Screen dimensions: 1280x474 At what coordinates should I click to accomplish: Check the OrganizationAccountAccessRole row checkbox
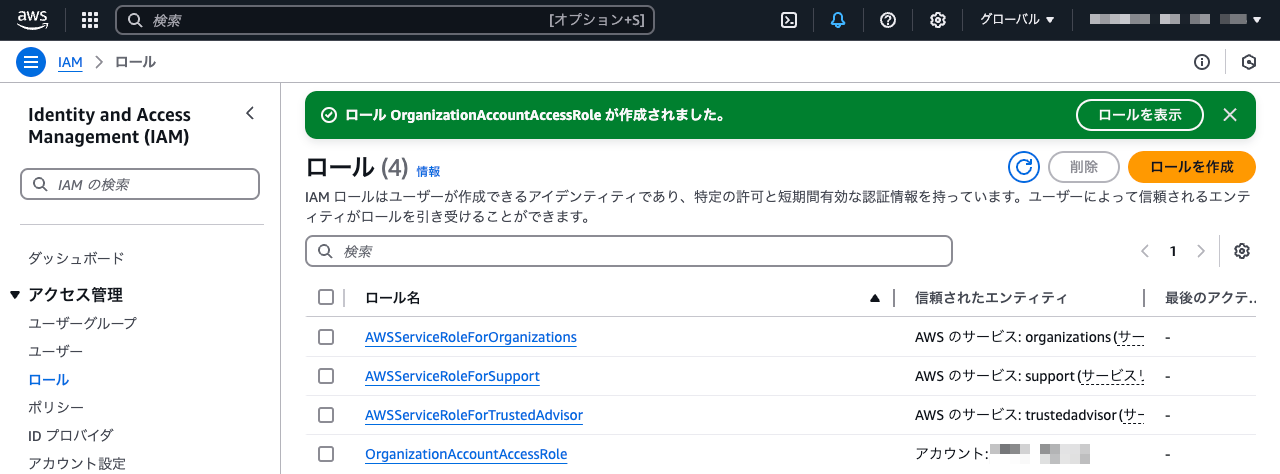[326, 454]
